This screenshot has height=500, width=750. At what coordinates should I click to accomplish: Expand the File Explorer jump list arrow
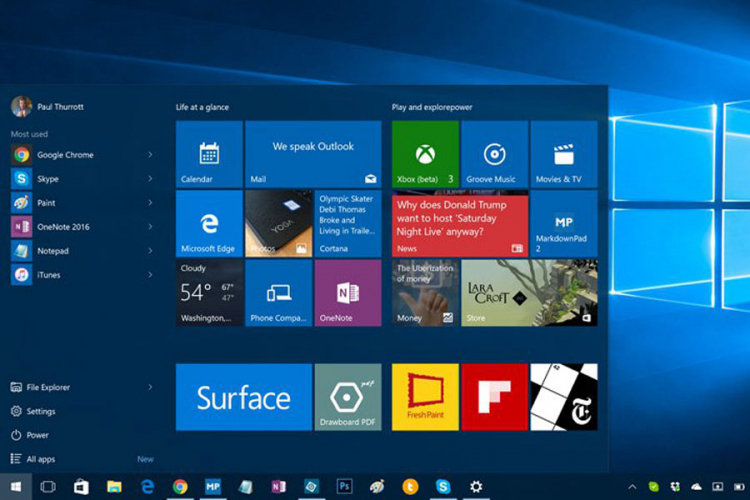pyautogui.click(x=150, y=387)
